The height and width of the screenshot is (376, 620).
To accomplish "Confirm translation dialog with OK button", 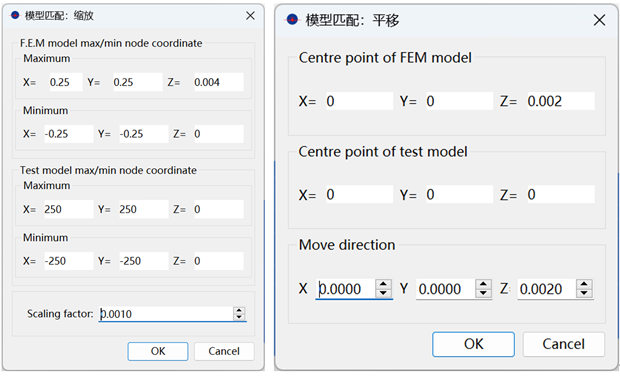I will (473, 344).
